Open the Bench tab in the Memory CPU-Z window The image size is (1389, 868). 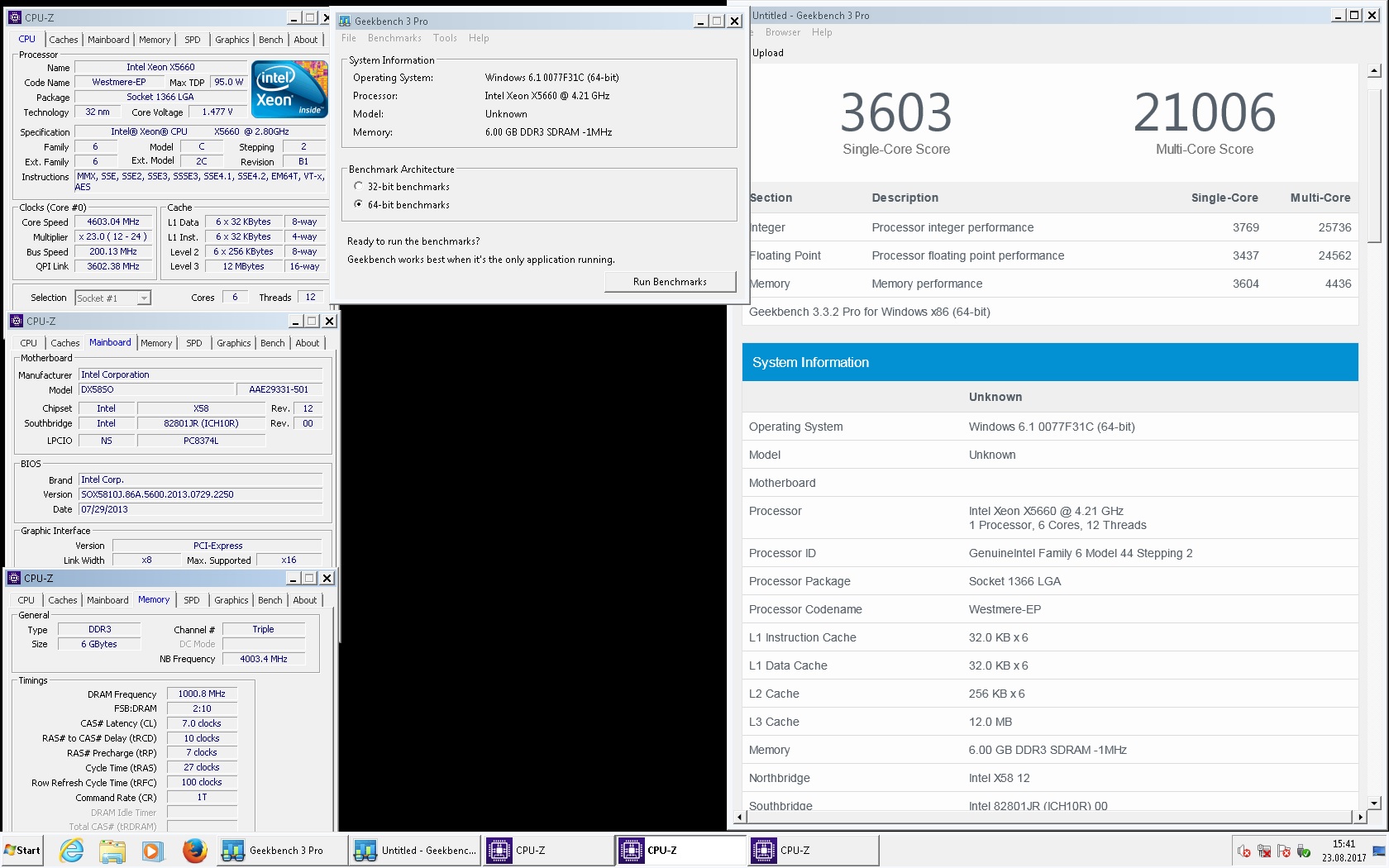[270, 600]
